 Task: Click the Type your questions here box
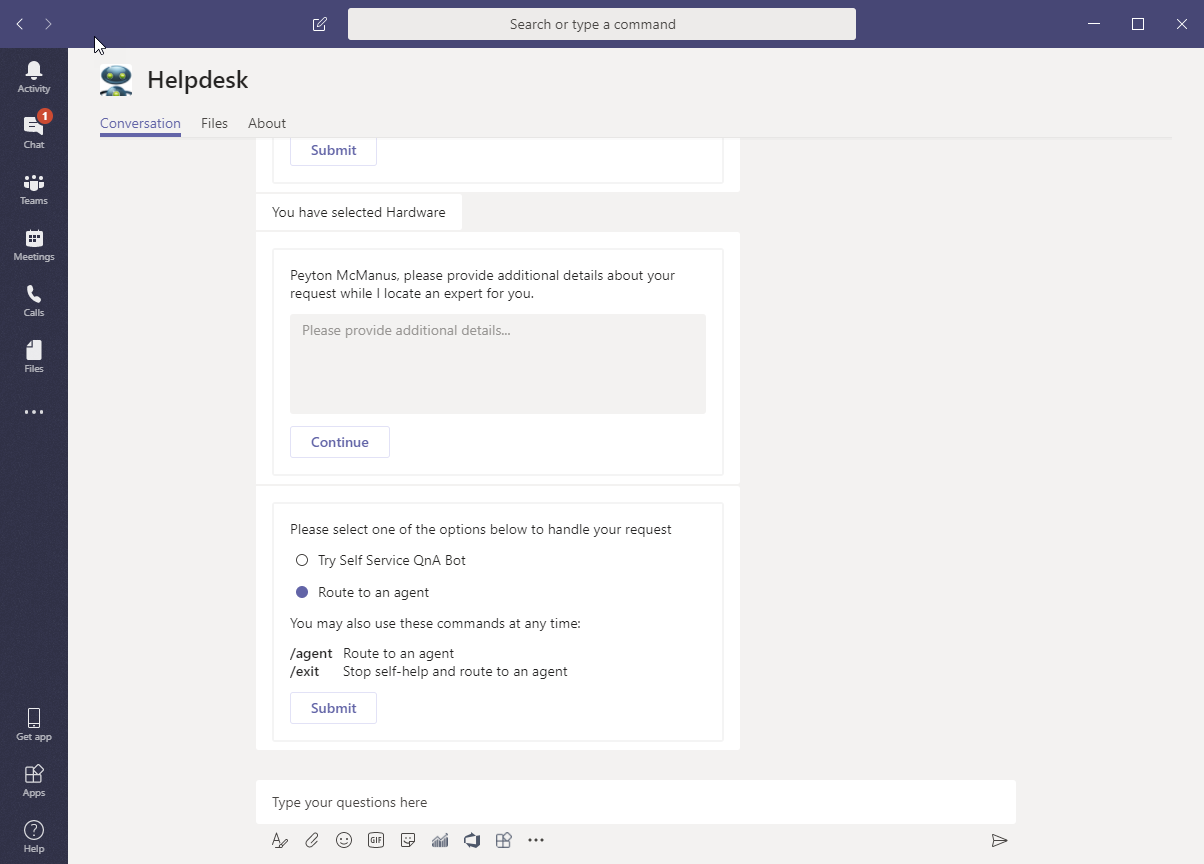coord(636,802)
